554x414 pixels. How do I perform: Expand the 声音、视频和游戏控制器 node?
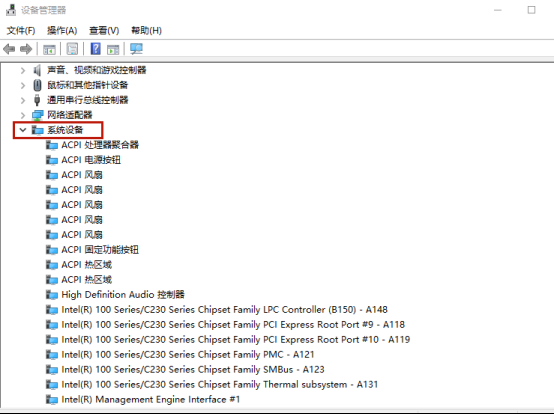[x=23, y=70]
